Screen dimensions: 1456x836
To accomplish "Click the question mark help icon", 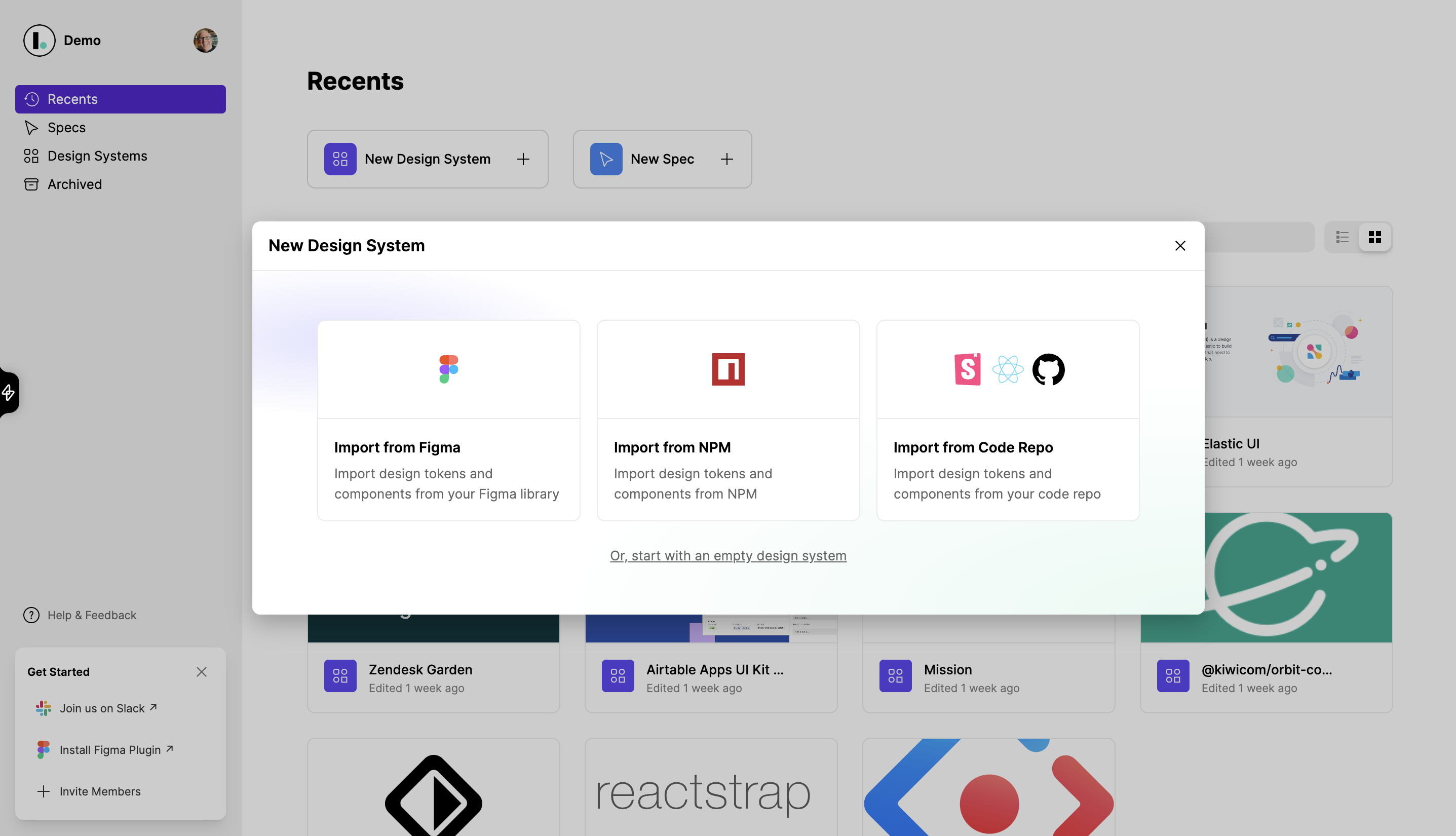I will (x=31, y=615).
